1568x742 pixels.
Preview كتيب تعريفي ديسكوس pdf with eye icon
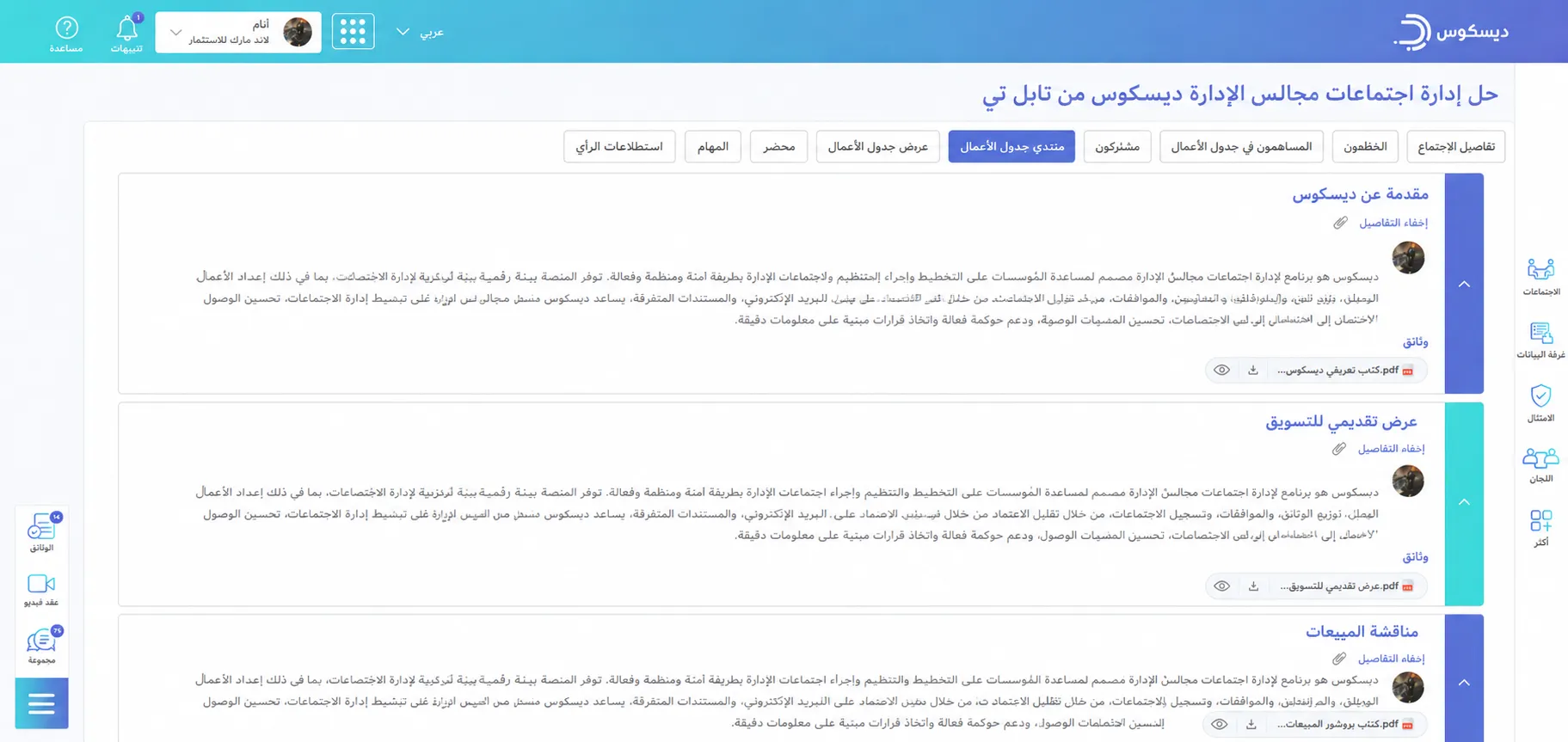[1221, 370]
